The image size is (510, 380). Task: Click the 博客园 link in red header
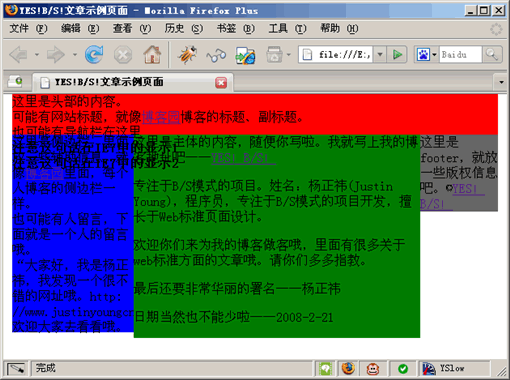[161, 117]
